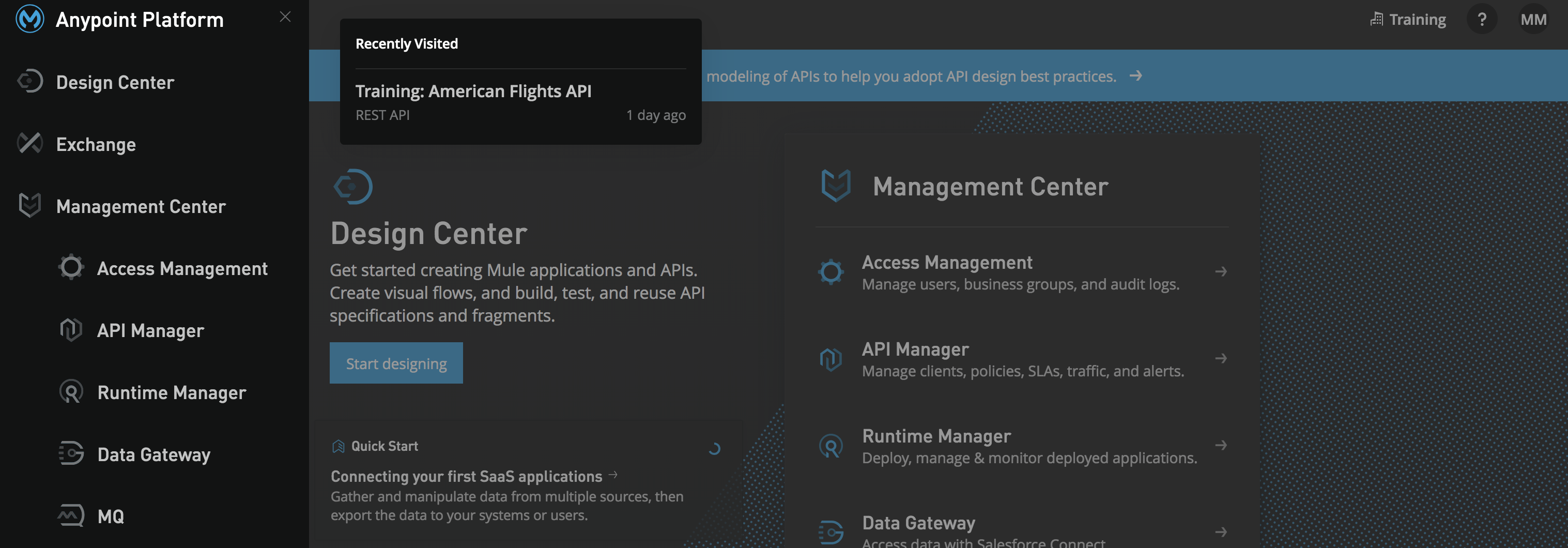Click the Runtime Manager icon in the sidebar
This screenshot has width=1568, height=548.
(71, 391)
